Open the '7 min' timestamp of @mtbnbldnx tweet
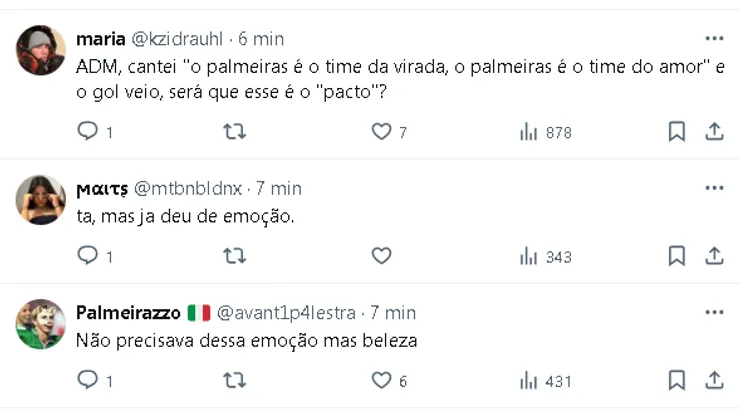This screenshot has width=740, height=416. (x=279, y=188)
